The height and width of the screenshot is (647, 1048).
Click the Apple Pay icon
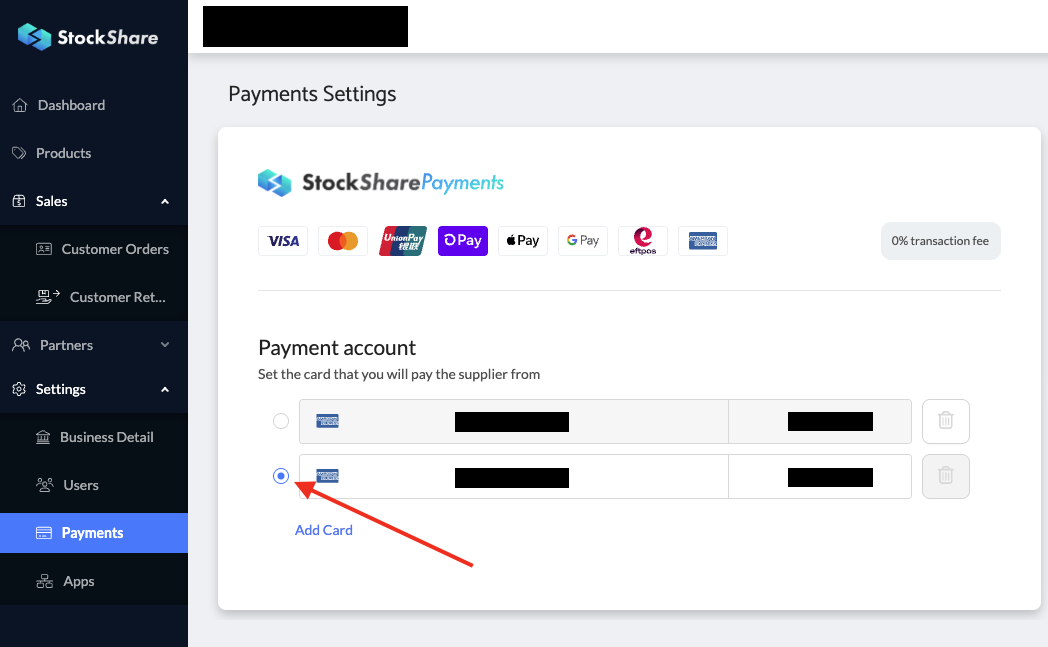tap(523, 241)
